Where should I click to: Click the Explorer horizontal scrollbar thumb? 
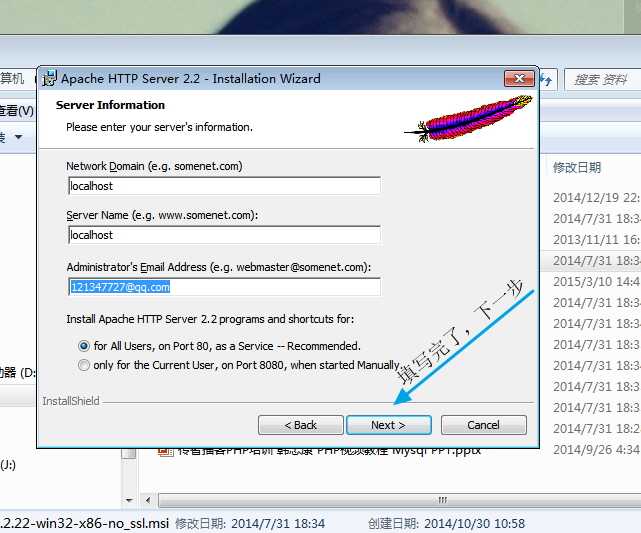point(400,500)
